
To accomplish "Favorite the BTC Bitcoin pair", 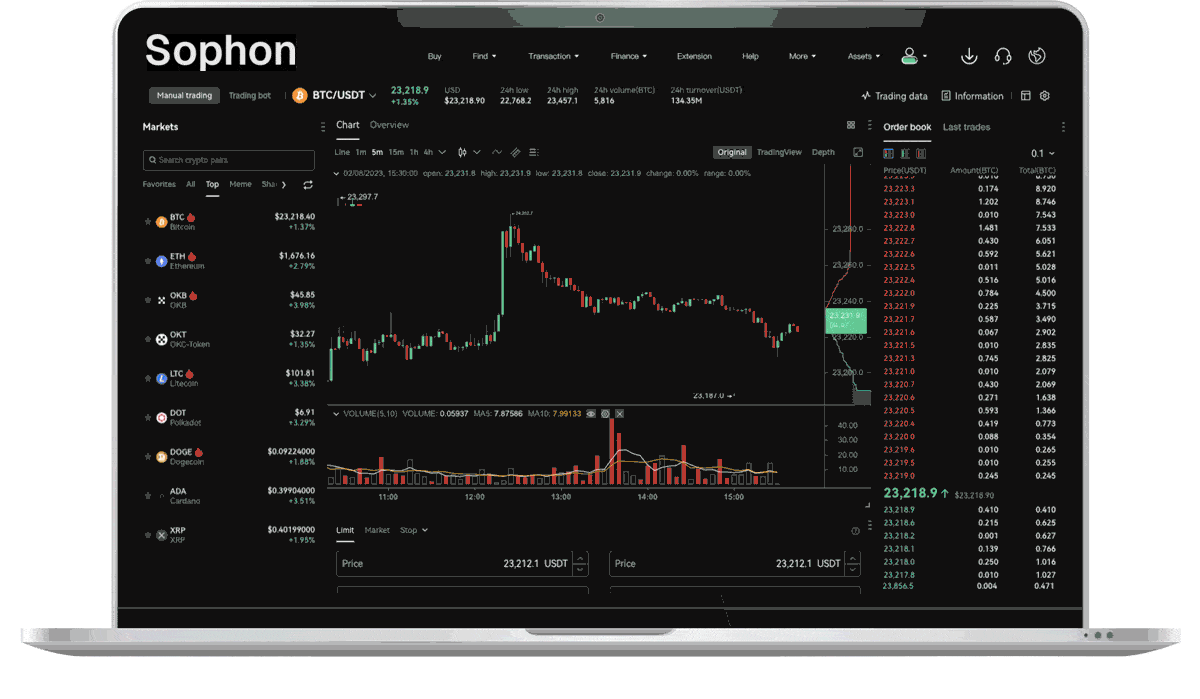I will [x=149, y=221].
